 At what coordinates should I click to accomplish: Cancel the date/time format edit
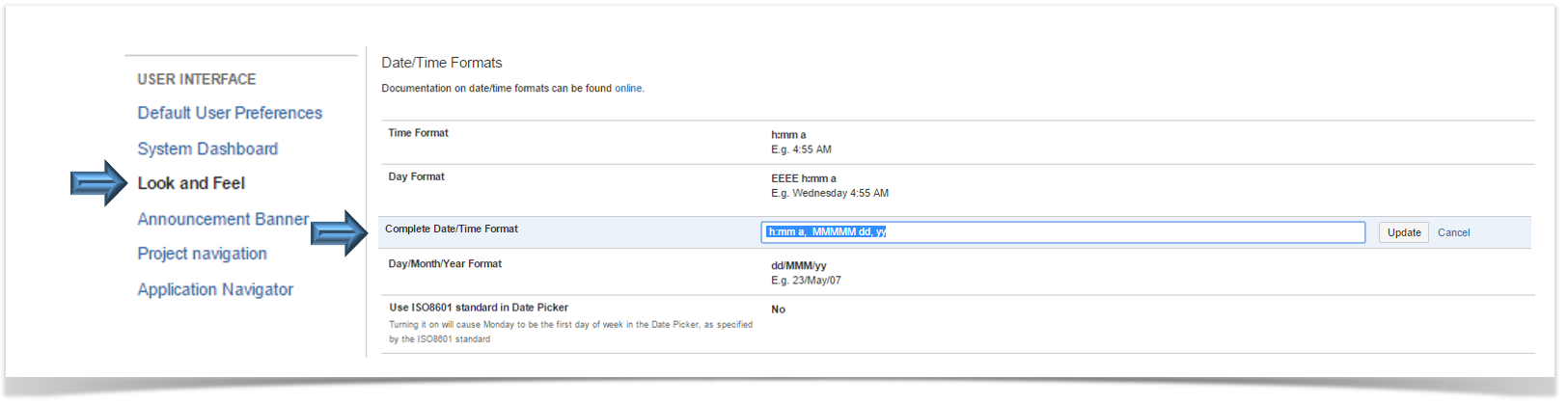(1453, 232)
